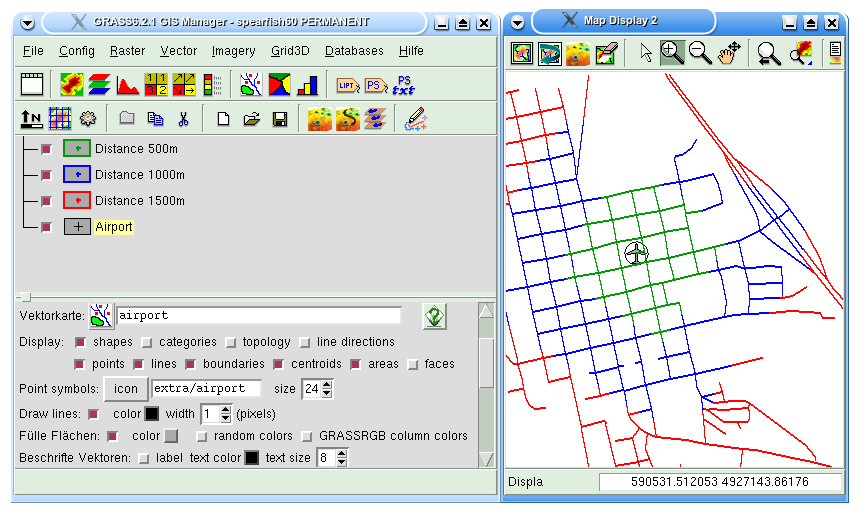This screenshot has height=521, width=863.
Task: Uncheck the centroids checkbox
Action: (x=278, y=364)
